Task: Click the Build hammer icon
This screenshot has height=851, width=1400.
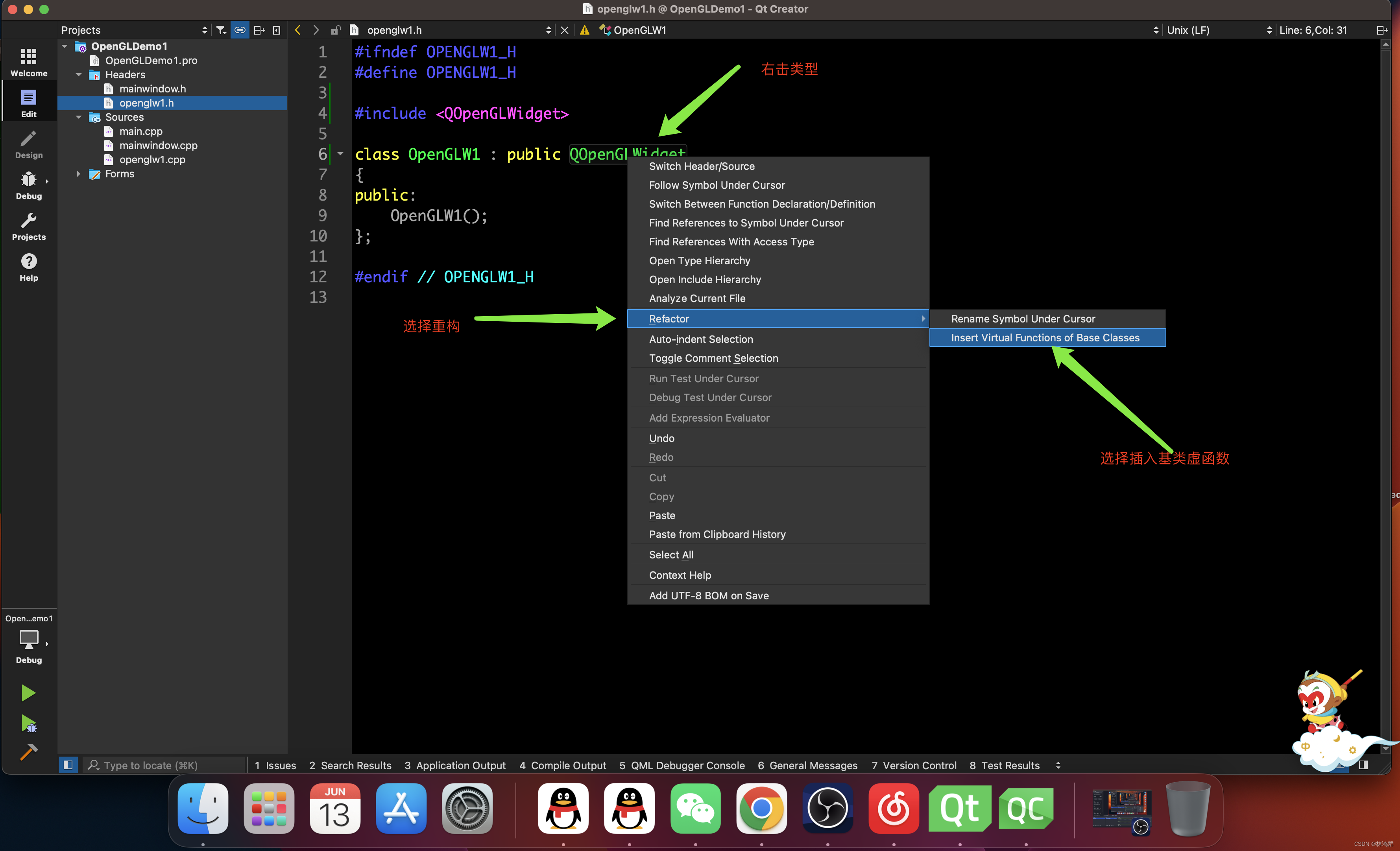Action: tap(28, 752)
